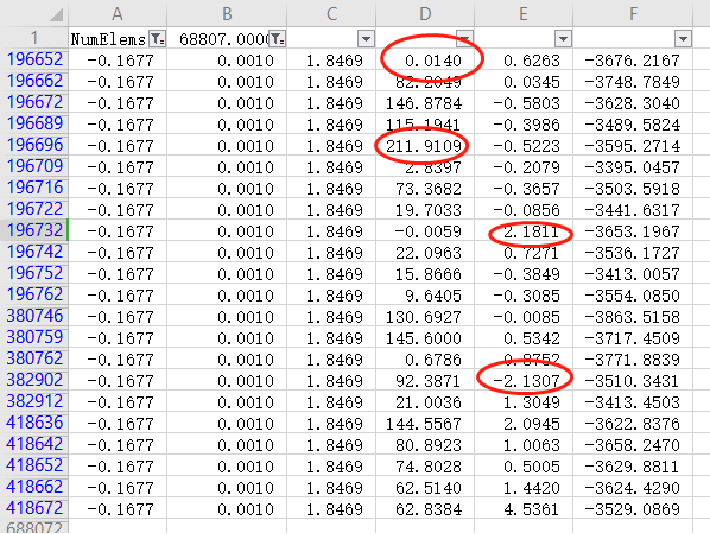Screen dimensions: 710x534
Task: Click the circled cell with value 0.0140
Action: (x=433, y=60)
